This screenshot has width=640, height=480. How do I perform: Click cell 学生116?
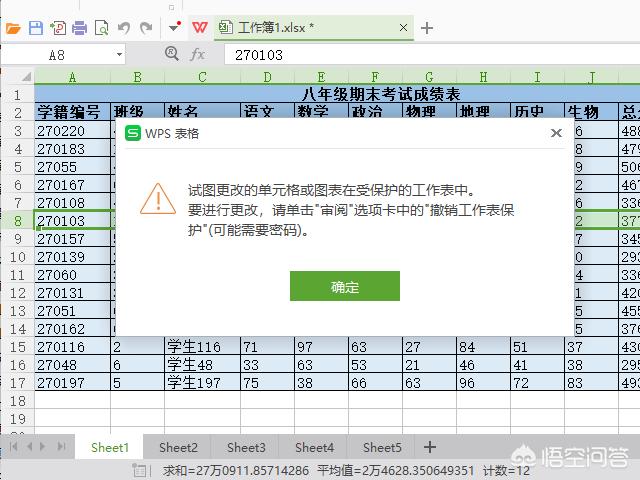[x=202, y=347]
